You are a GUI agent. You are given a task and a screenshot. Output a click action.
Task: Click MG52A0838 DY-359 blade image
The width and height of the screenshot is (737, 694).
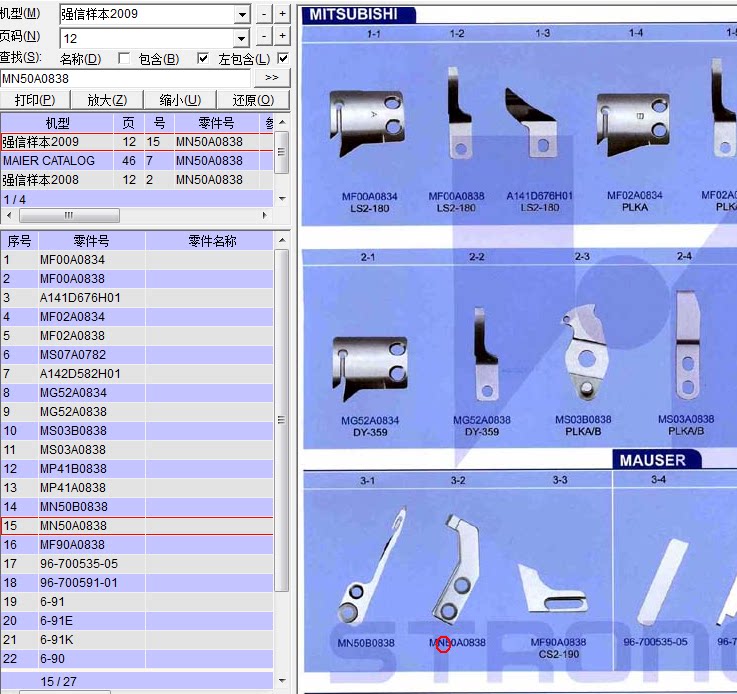(485, 354)
